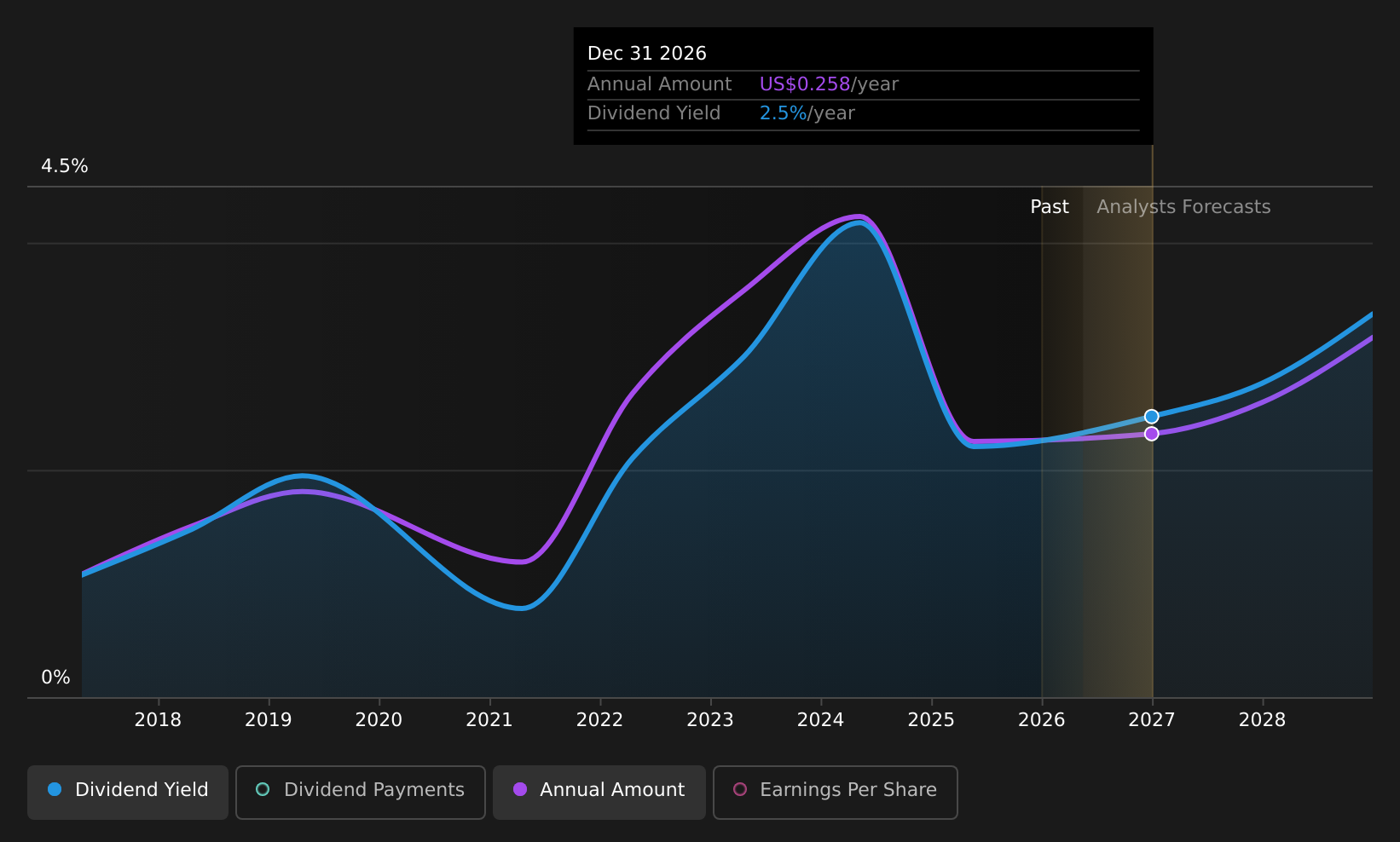Click the US$0.258/year tooltip value

(829, 84)
